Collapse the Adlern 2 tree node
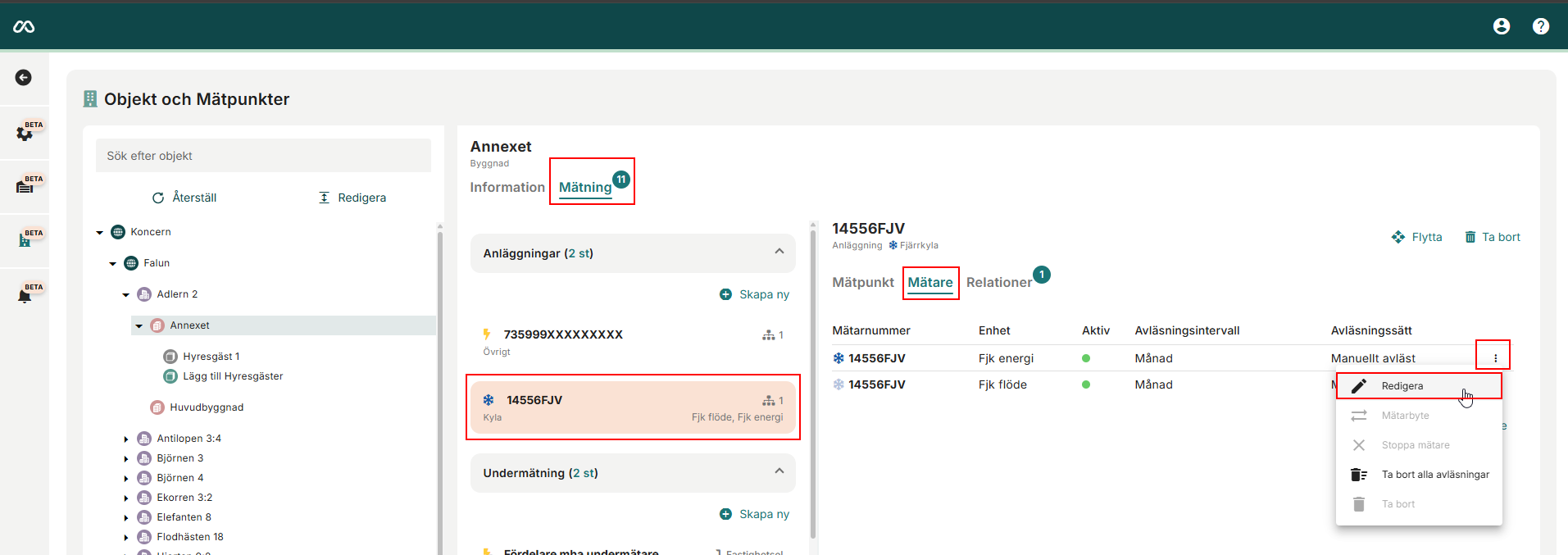This screenshot has width=1568, height=555. [x=126, y=294]
